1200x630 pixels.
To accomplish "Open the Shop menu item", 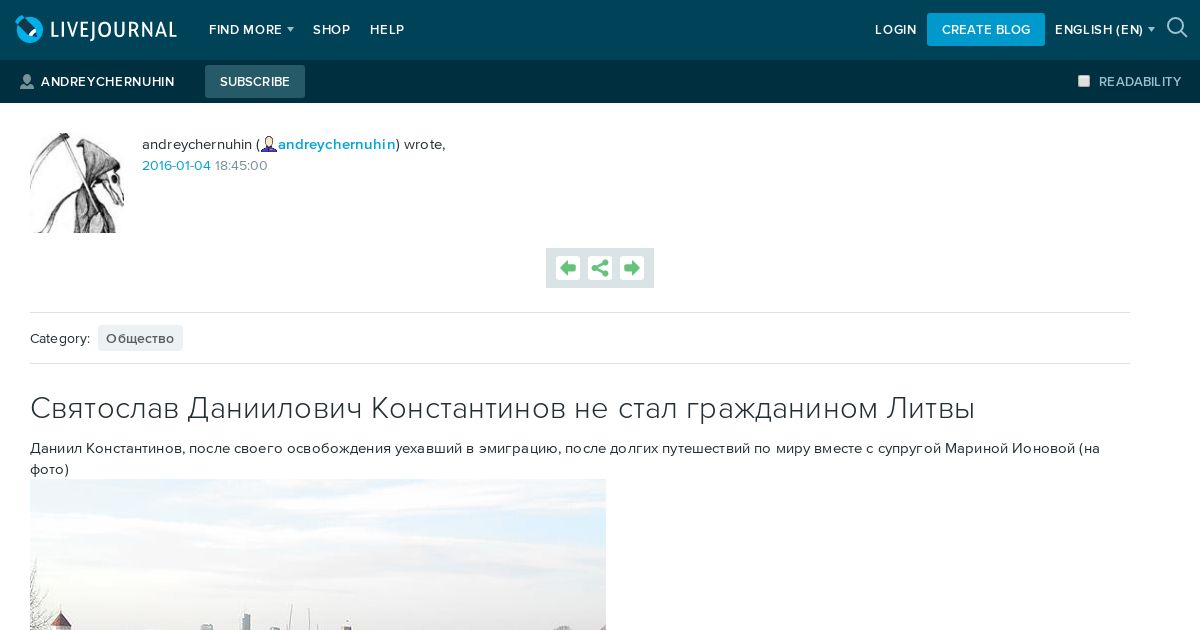I will pos(331,30).
